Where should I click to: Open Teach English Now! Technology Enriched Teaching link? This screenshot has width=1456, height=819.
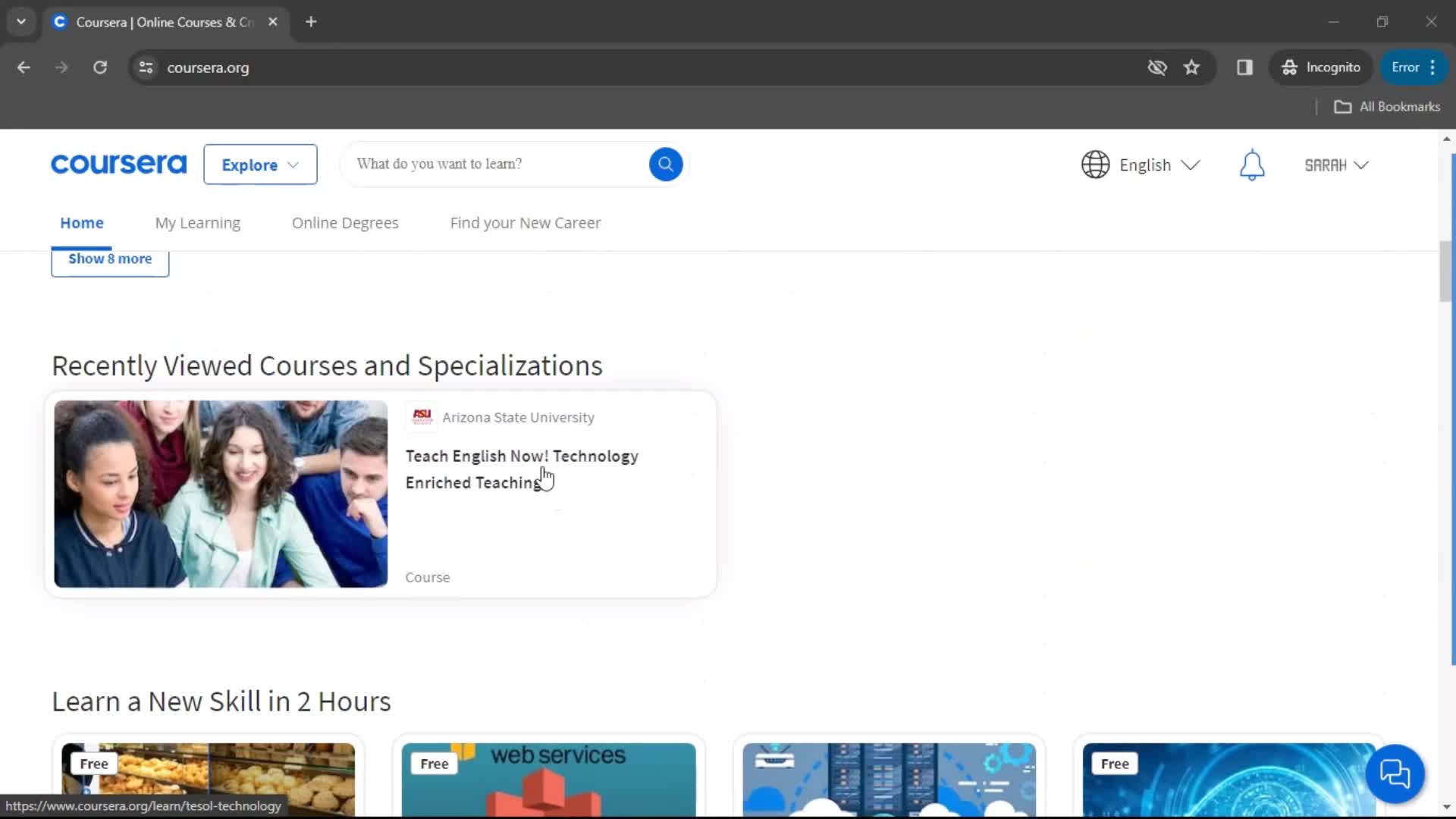click(x=522, y=469)
